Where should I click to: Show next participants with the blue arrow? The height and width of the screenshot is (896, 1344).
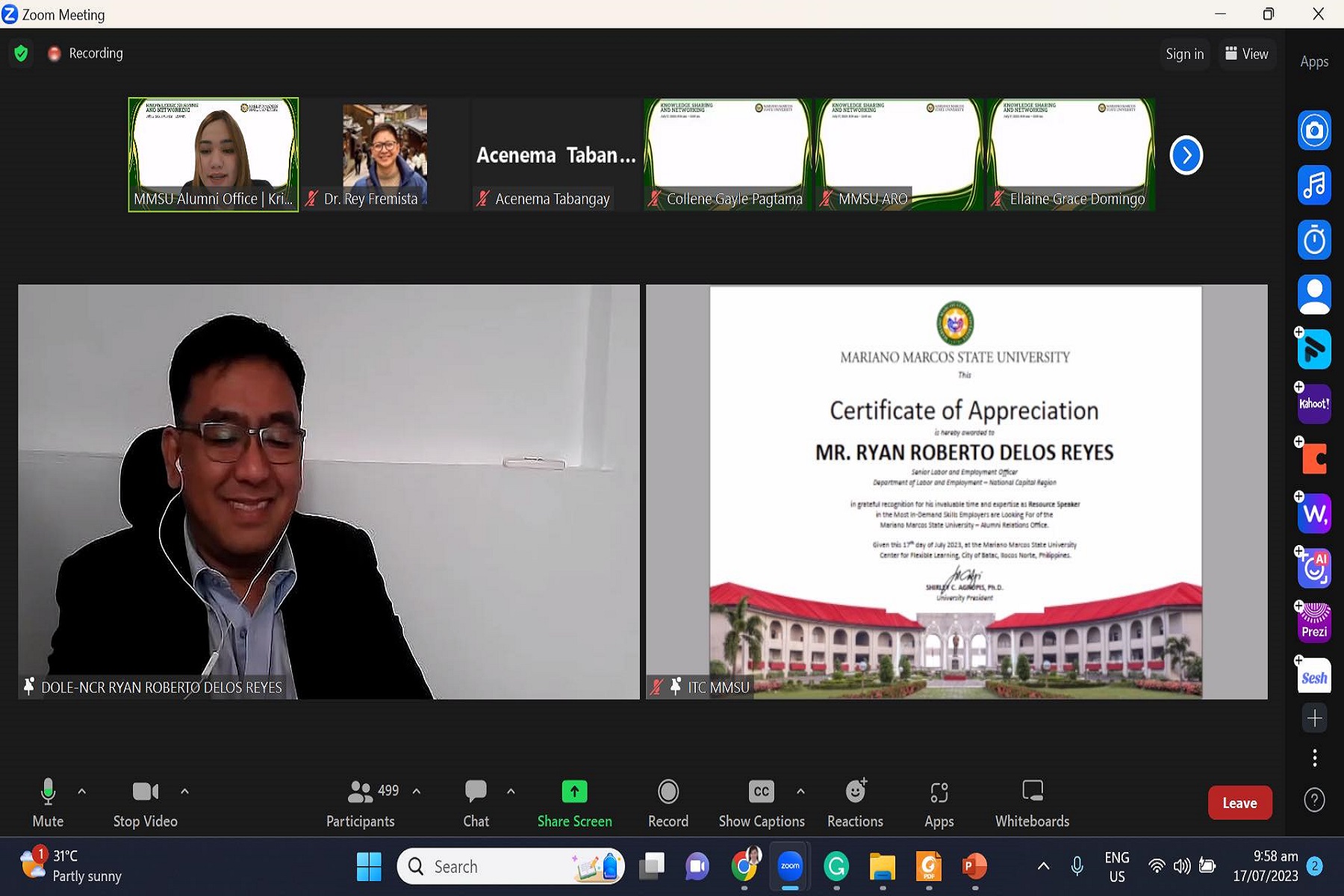1186,155
